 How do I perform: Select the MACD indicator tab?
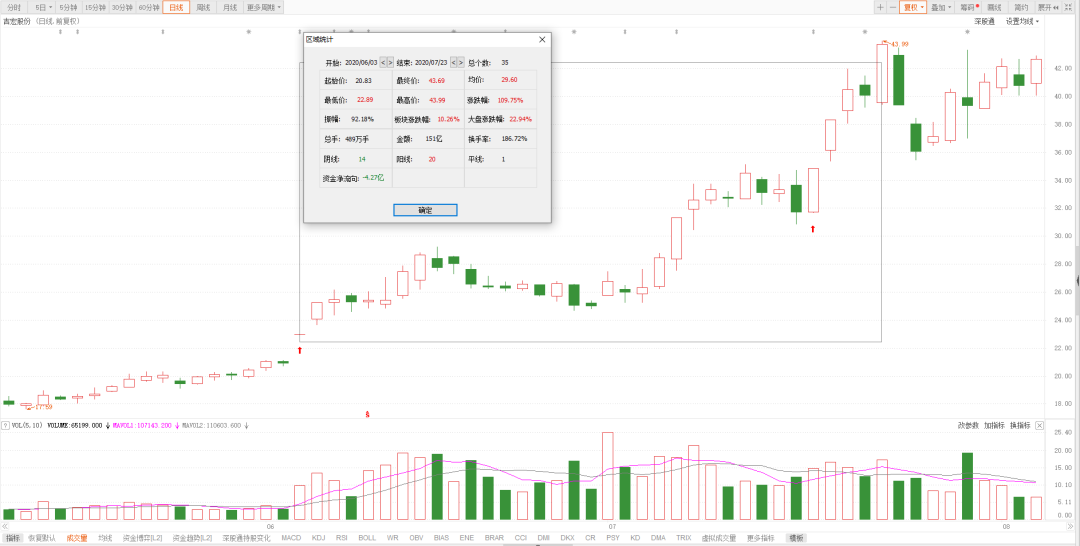click(291, 538)
